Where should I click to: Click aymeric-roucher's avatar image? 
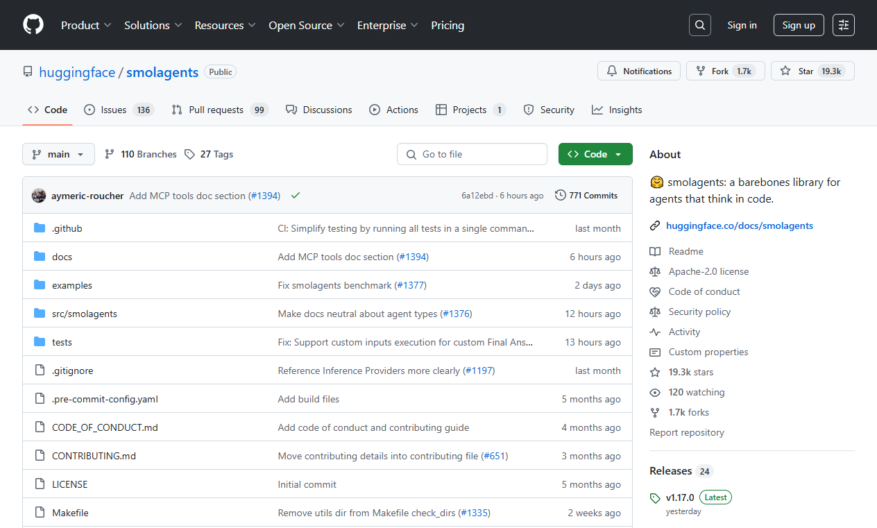pyautogui.click(x=39, y=195)
